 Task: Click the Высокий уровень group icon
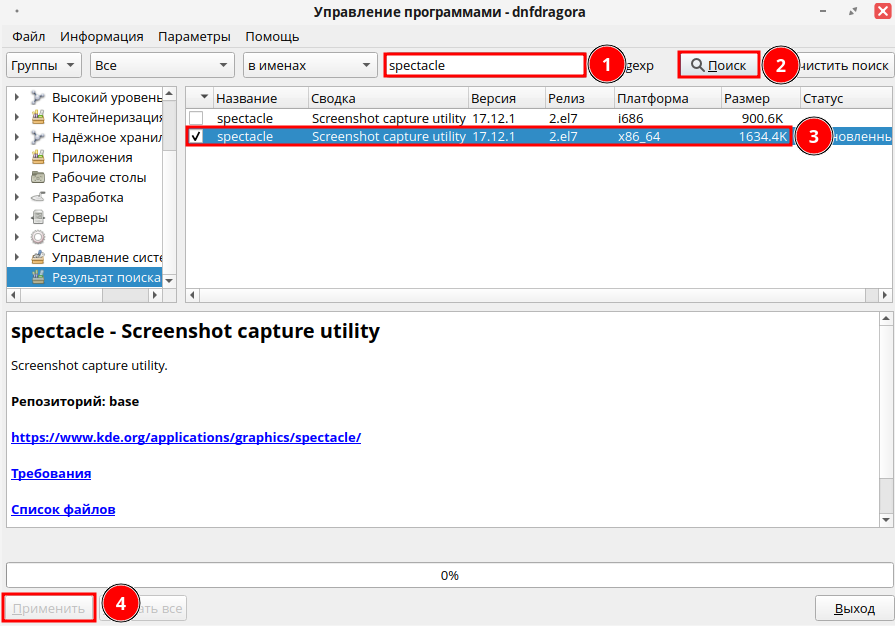[x=38, y=98]
